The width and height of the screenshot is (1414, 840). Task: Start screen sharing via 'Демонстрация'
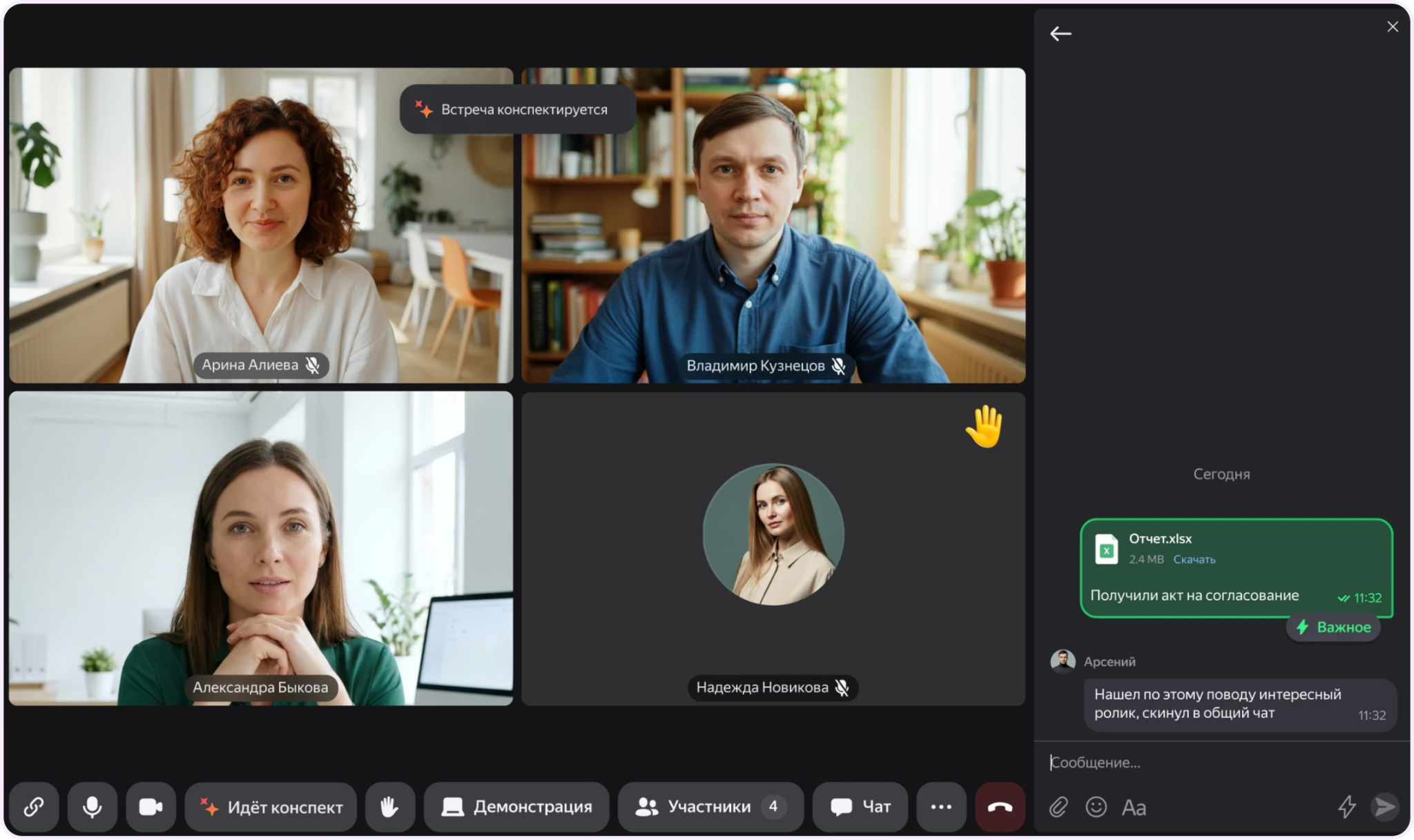pos(516,806)
